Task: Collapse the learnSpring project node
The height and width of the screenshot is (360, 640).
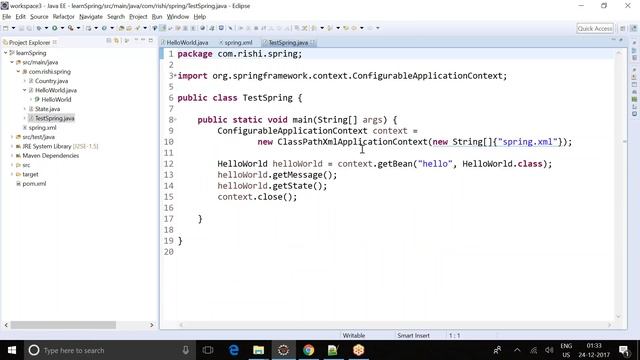Action: [6, 53]
